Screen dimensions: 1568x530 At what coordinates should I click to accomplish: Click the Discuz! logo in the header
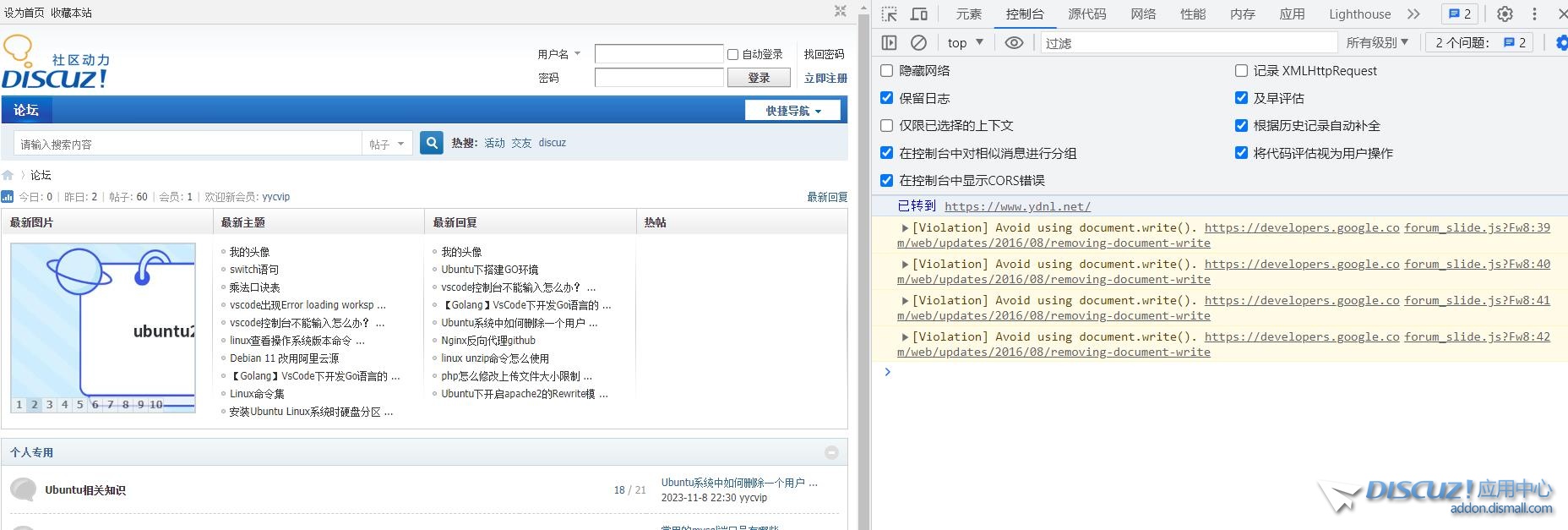click(56, 63)
